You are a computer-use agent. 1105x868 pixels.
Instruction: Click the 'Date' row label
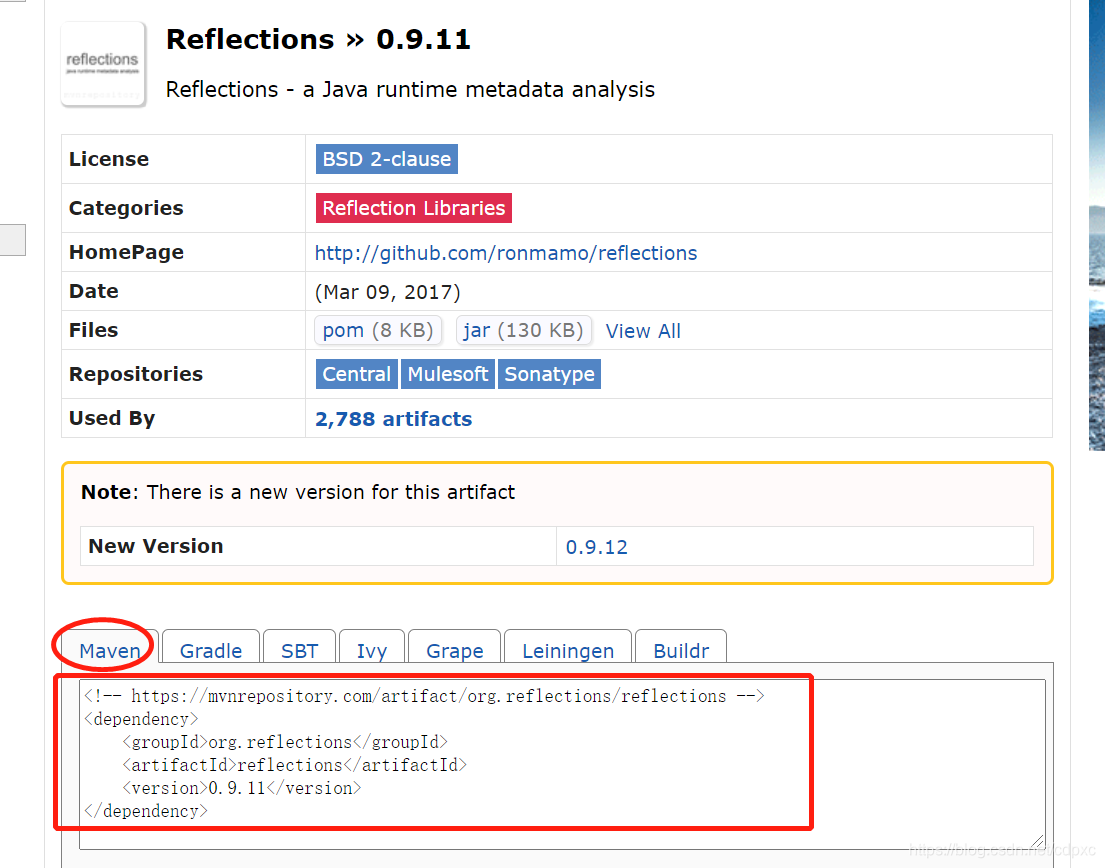[94, 291]
